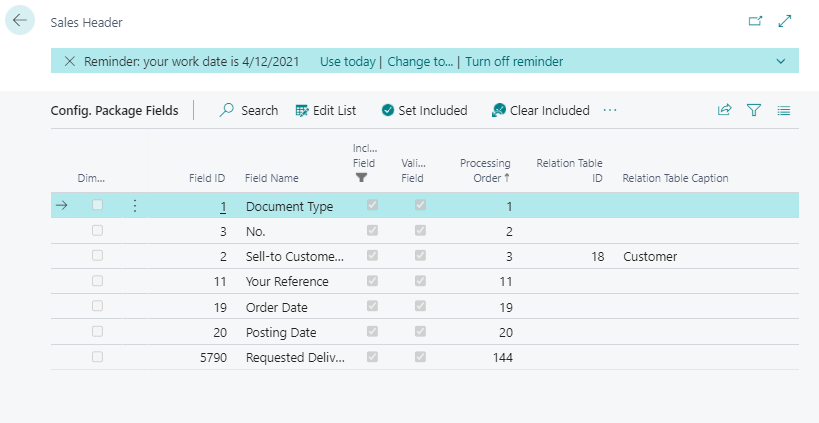Select the Customer relation table caption cell

pos(650,257)
